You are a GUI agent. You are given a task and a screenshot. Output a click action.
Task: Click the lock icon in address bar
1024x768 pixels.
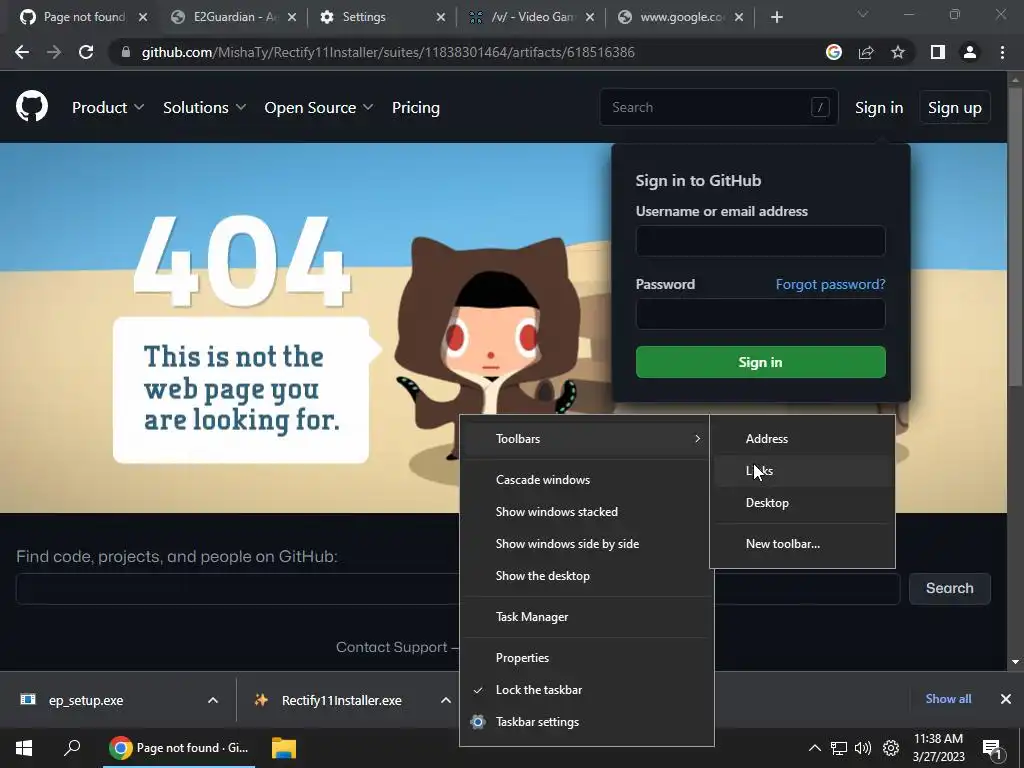pos(125,52)
